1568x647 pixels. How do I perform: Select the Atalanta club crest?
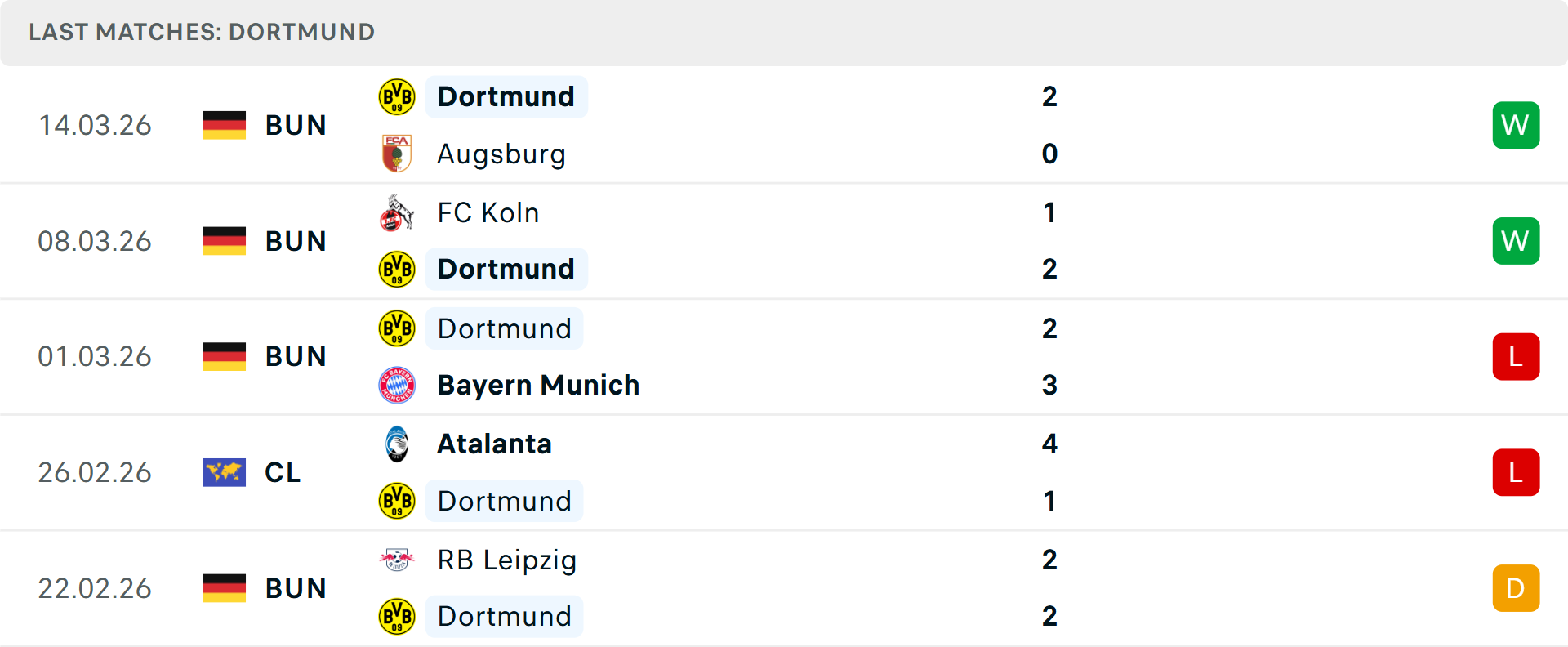397,443
